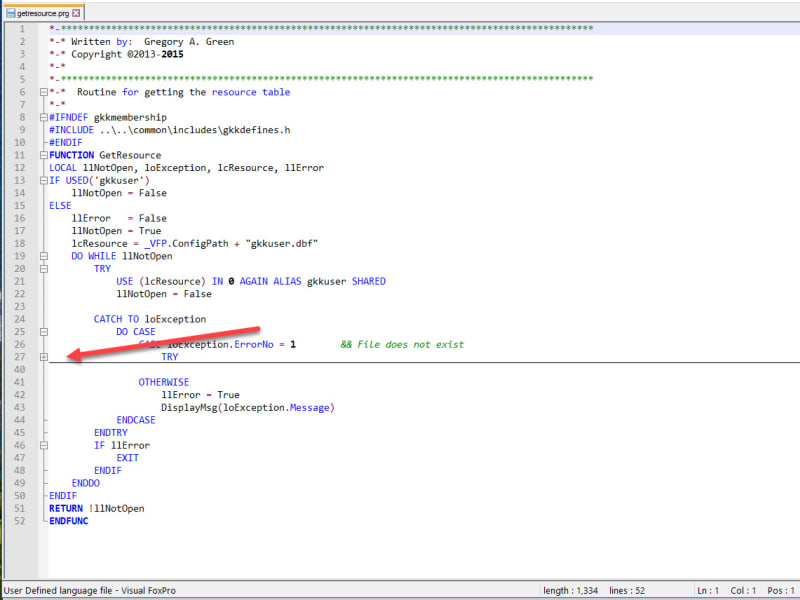The height and width of the screenshot is (600, 800).
Task: Click 'GetResource' function name
Action: 130,155
